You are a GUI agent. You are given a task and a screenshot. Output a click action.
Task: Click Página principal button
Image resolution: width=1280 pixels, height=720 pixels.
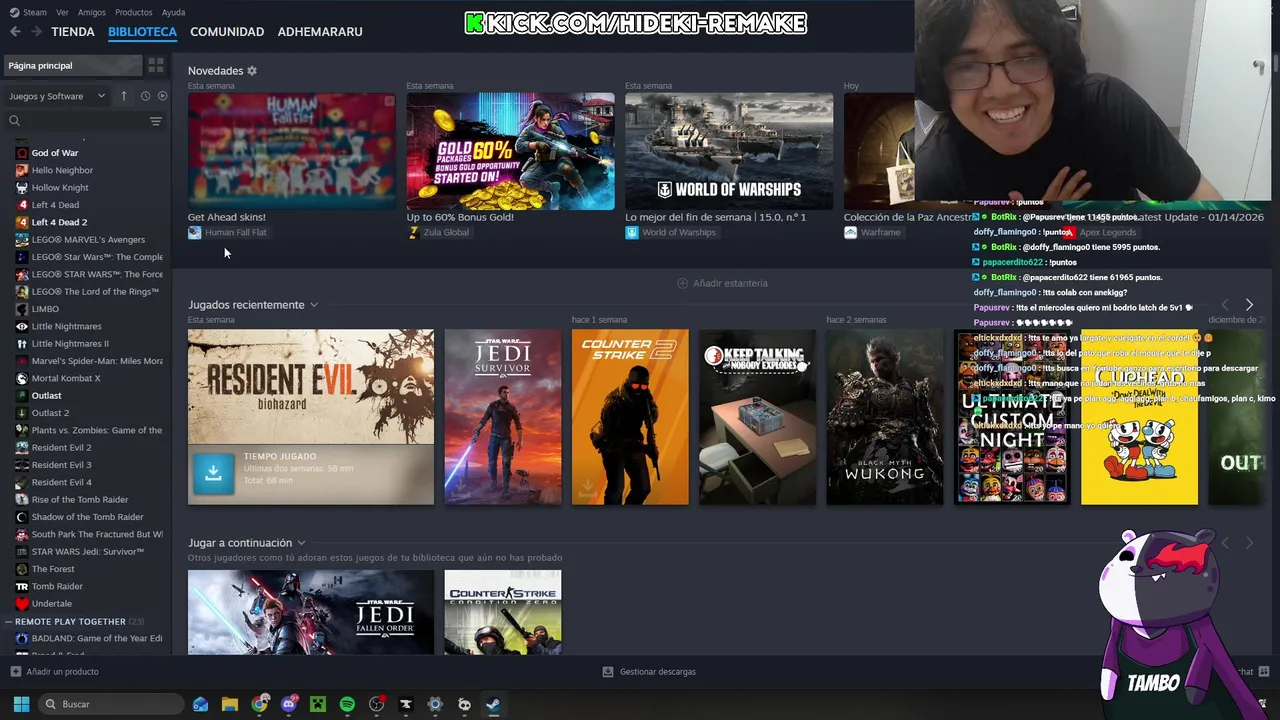[x=73, y=65]
